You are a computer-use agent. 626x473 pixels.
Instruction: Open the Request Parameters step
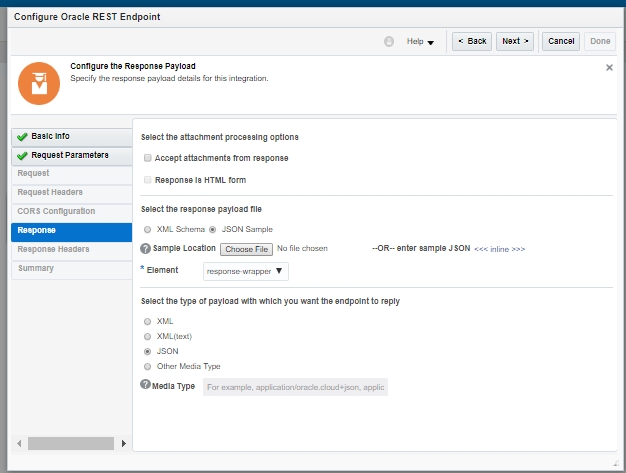click(x=71, y=156)
